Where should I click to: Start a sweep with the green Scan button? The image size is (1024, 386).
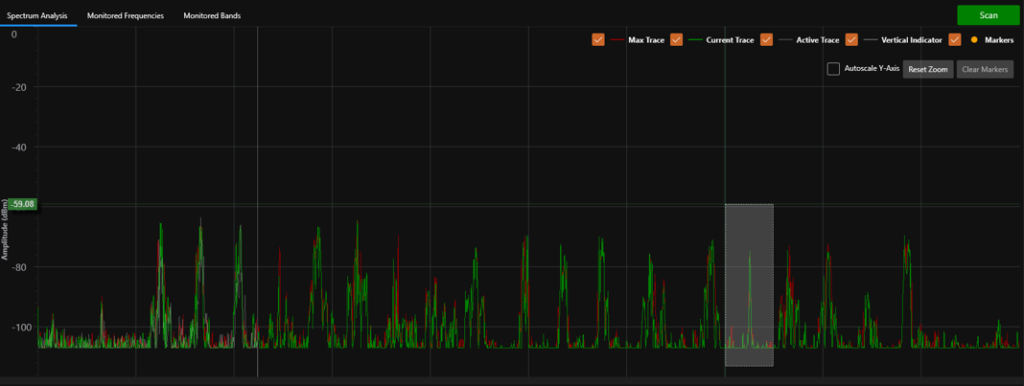point(989,15)
